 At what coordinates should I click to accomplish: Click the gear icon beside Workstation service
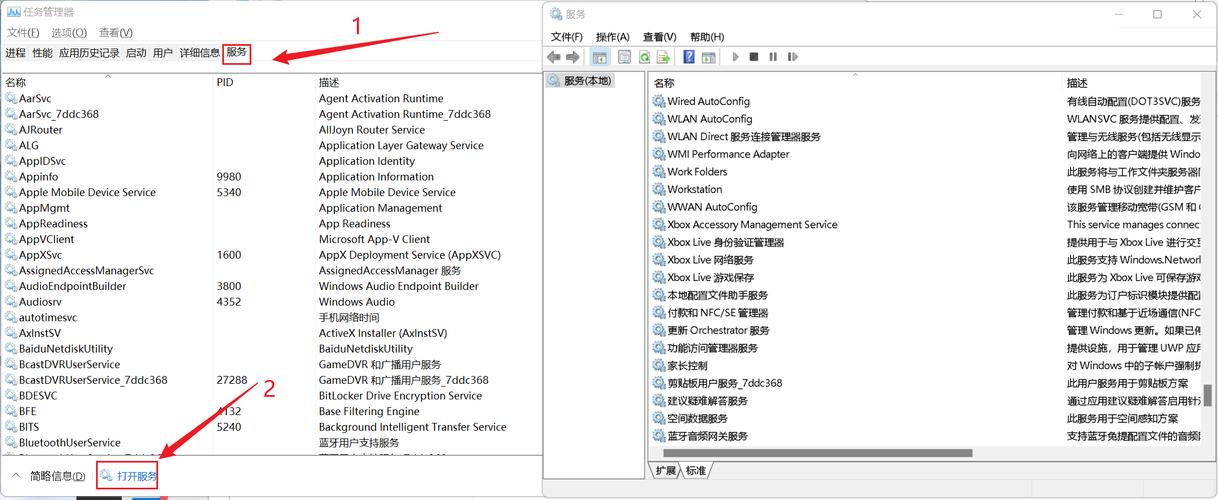pos(659,189)
